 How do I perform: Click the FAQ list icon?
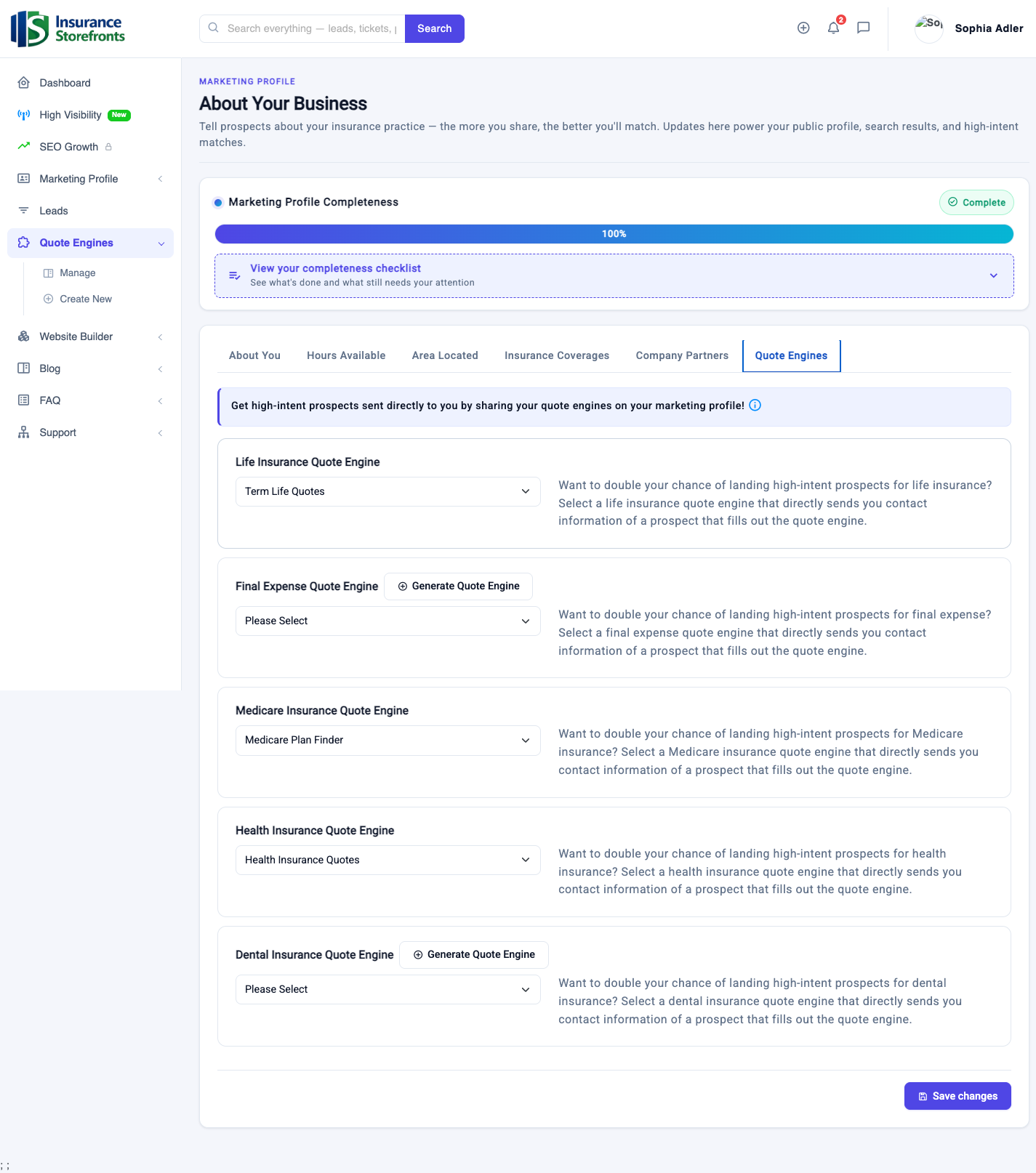point(24,400)
